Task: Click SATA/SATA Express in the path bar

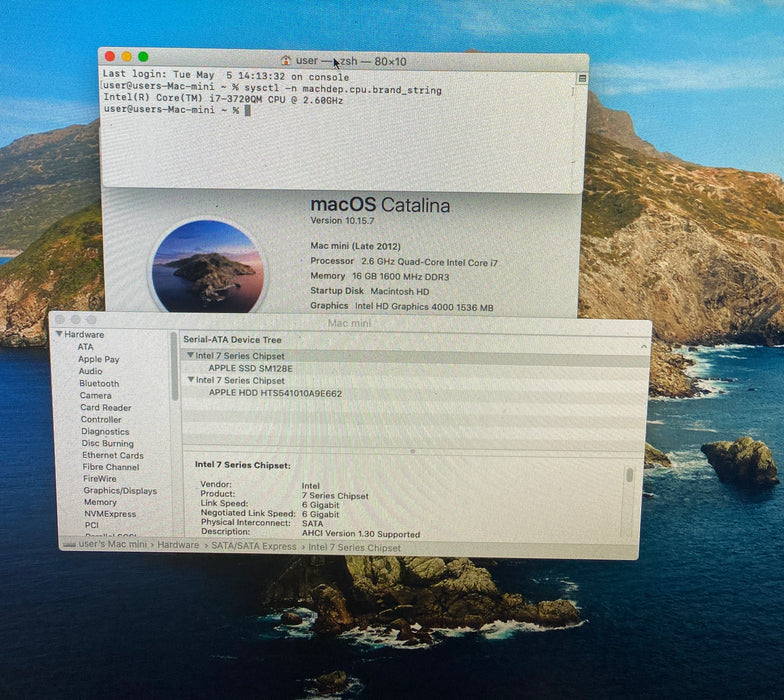Action: pyautogui.click(x=254, y=546)
